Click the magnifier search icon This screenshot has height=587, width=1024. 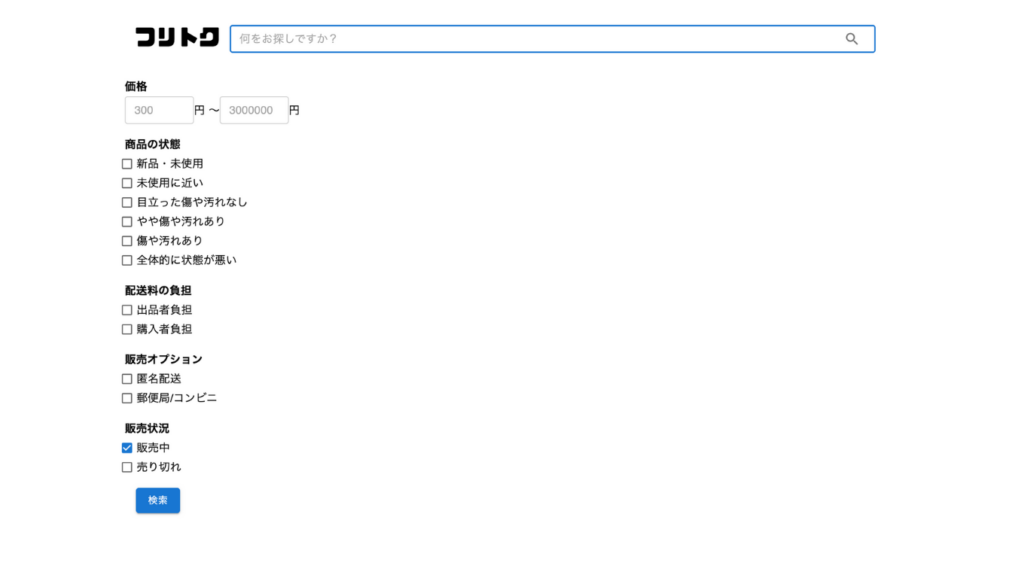852,39
